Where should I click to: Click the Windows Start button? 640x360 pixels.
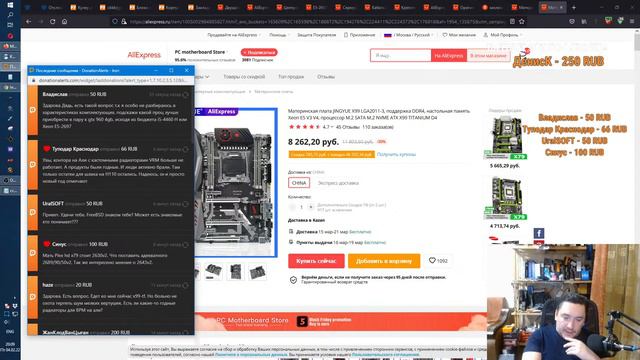(x=10, y=5)
